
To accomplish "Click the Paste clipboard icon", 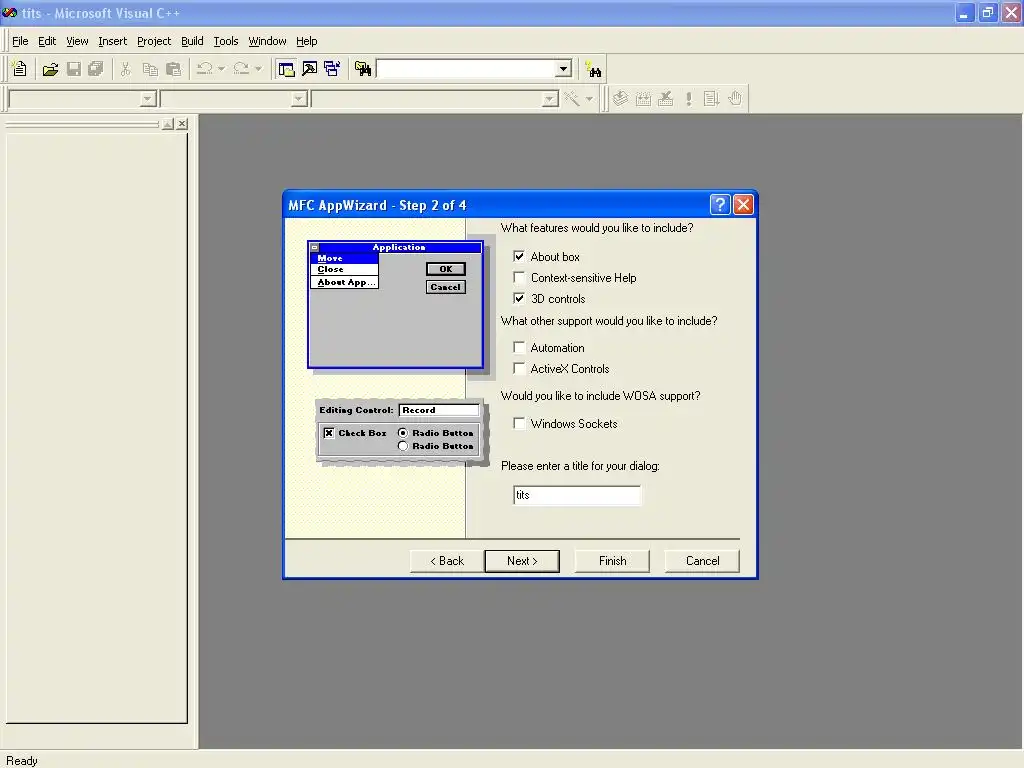I will pyautogui.click(x=173, y=69).
